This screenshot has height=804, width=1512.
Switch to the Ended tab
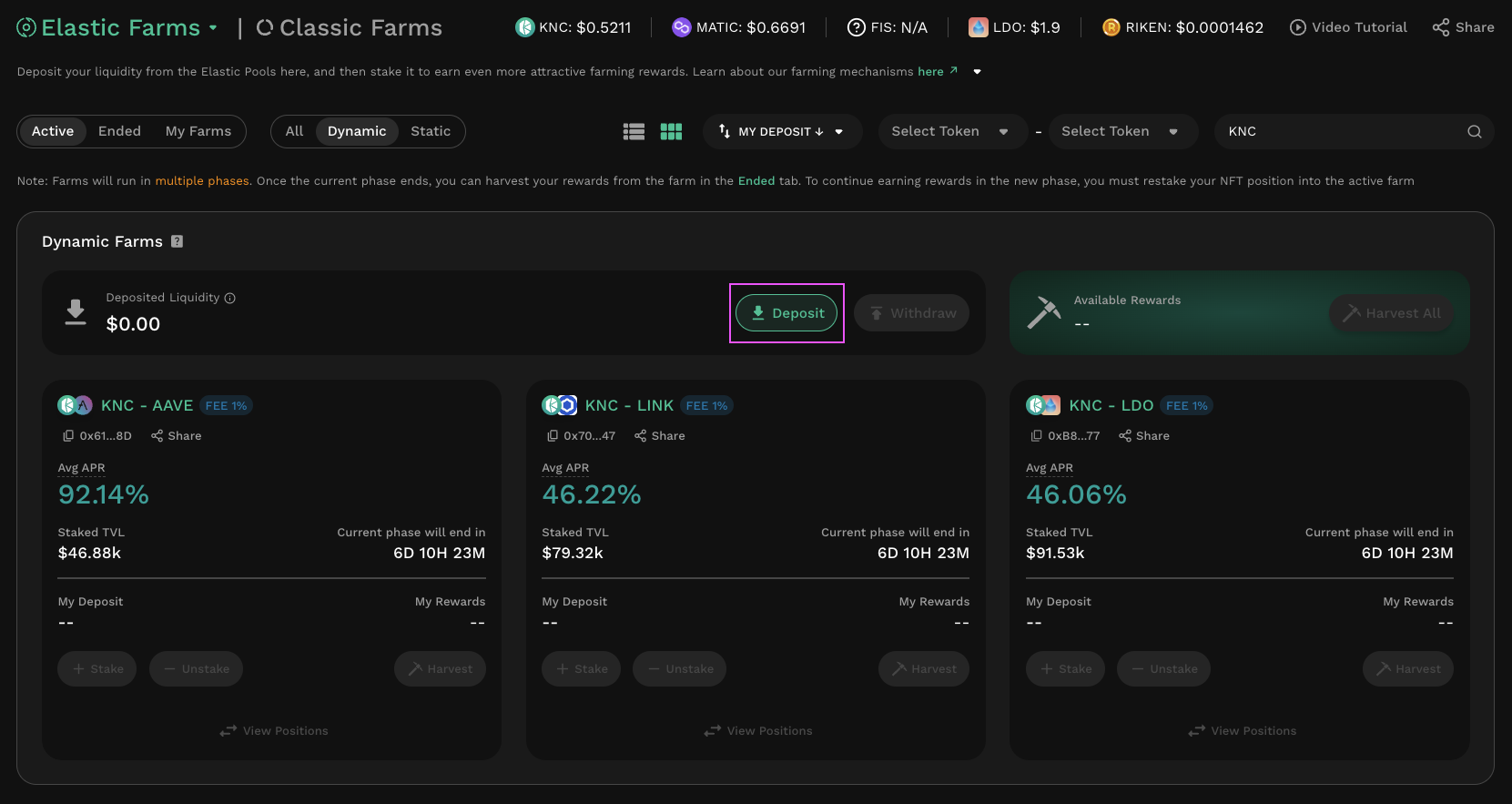(119, 131)
